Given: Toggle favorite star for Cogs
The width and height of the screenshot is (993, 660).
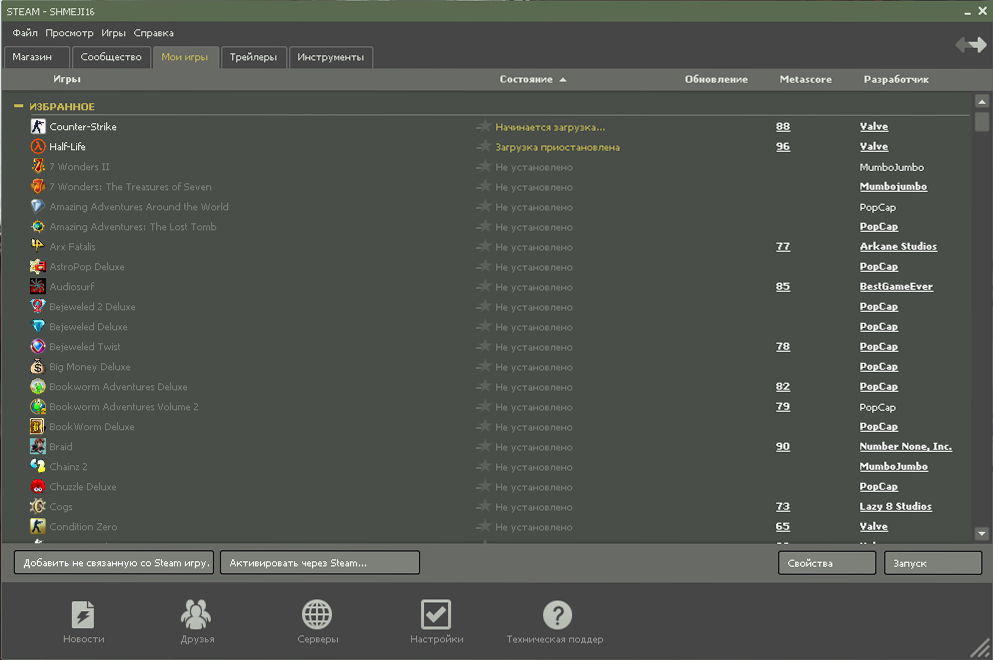Looking at the screenshot, I should pyautogui.click(x=484, y=507).
